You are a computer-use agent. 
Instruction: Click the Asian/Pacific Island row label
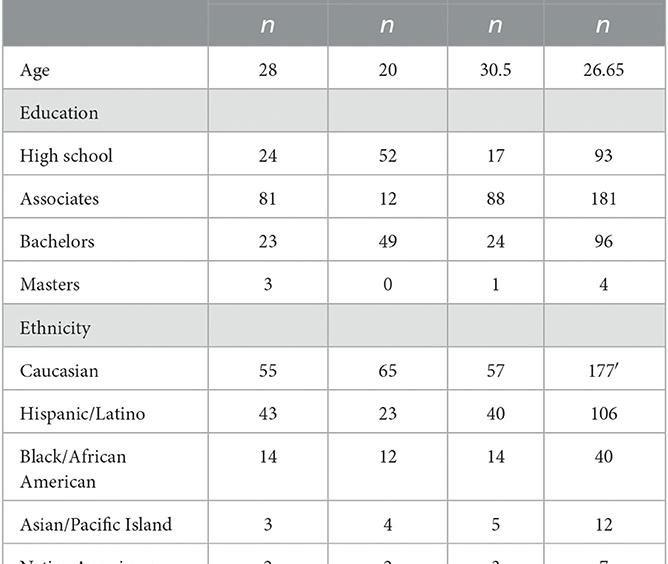click(x=96, y=524)
